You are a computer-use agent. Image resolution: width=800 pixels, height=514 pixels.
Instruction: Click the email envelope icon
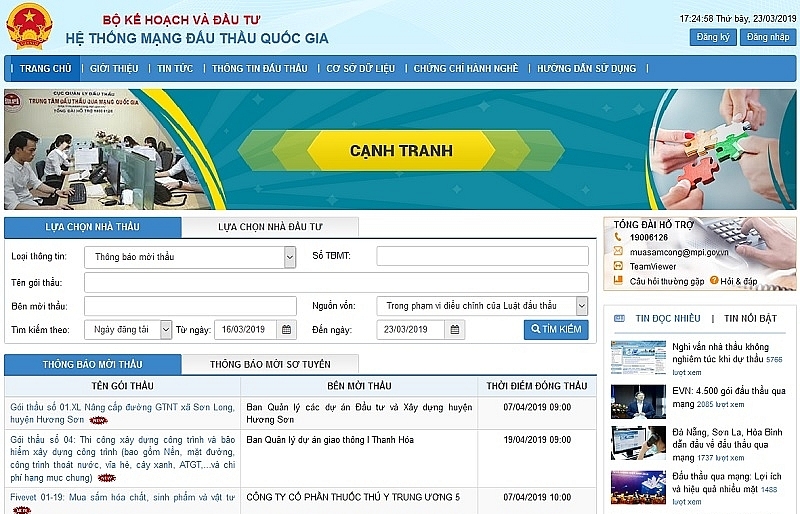[618, 253]
